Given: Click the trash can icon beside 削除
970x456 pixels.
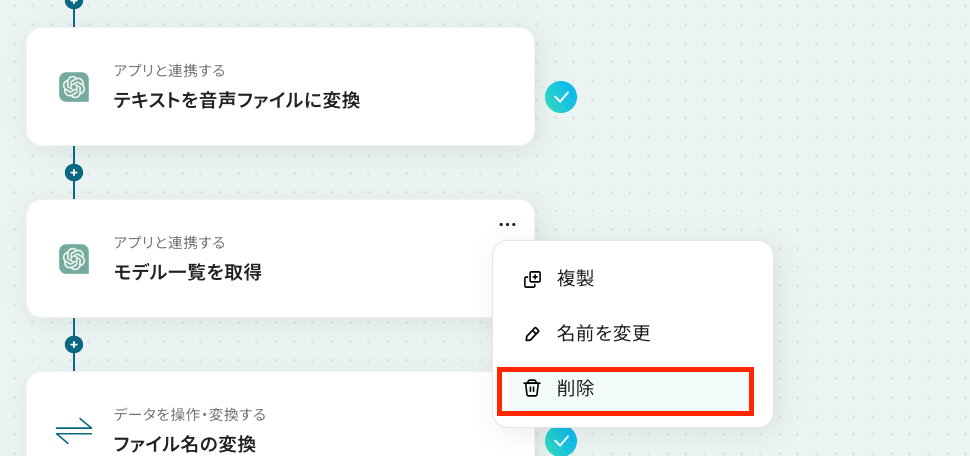Looking at the screenshot, I should coord(532,389).
